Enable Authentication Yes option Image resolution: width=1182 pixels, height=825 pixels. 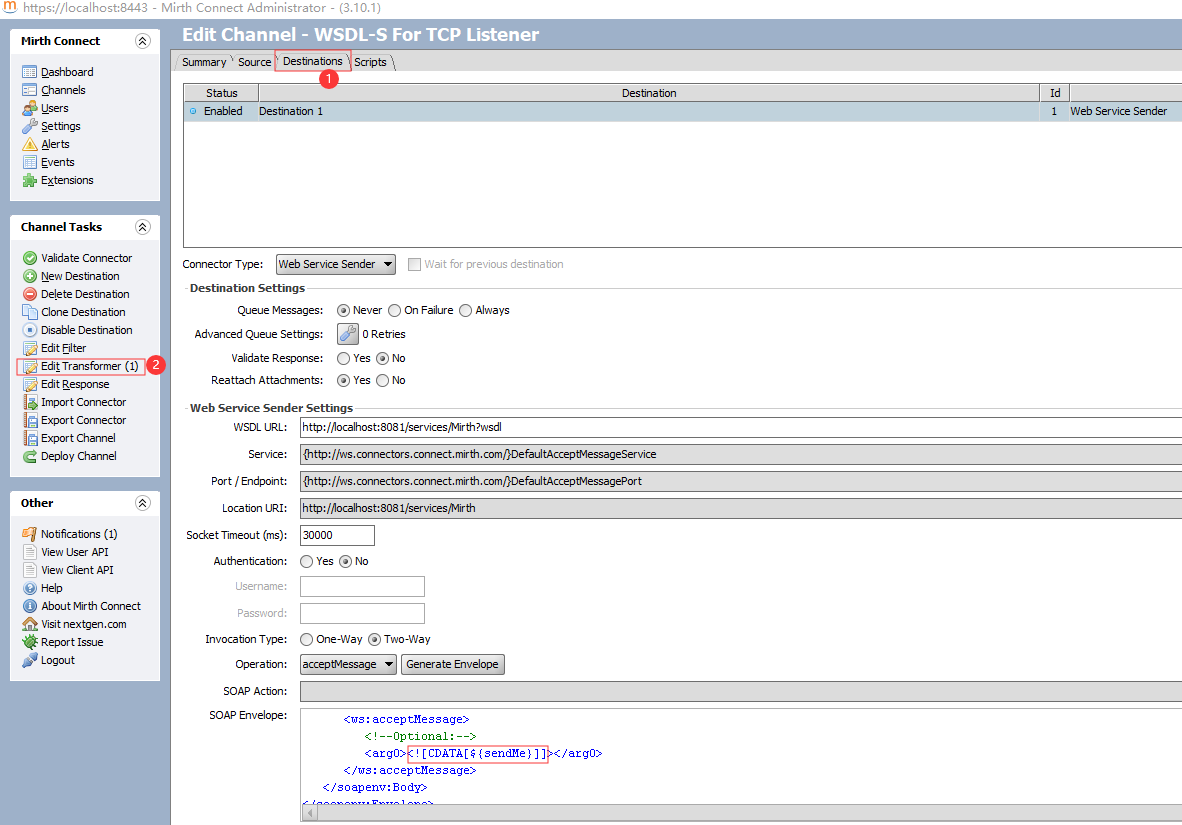point(306,562)
